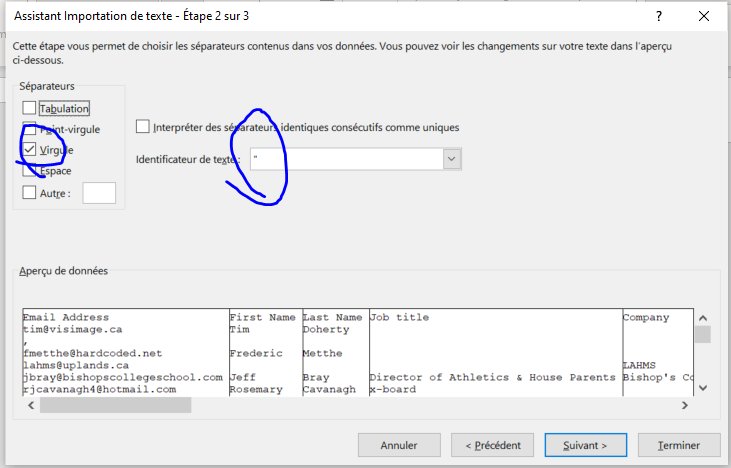Enable the Tabulation separator checkbox
This screenshot has width=731, height=468.
29,108
